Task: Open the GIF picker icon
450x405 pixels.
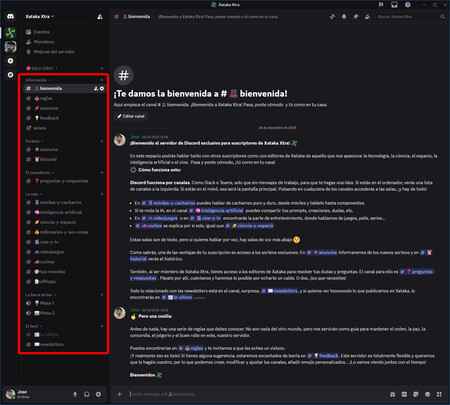Action: [404, 394]
